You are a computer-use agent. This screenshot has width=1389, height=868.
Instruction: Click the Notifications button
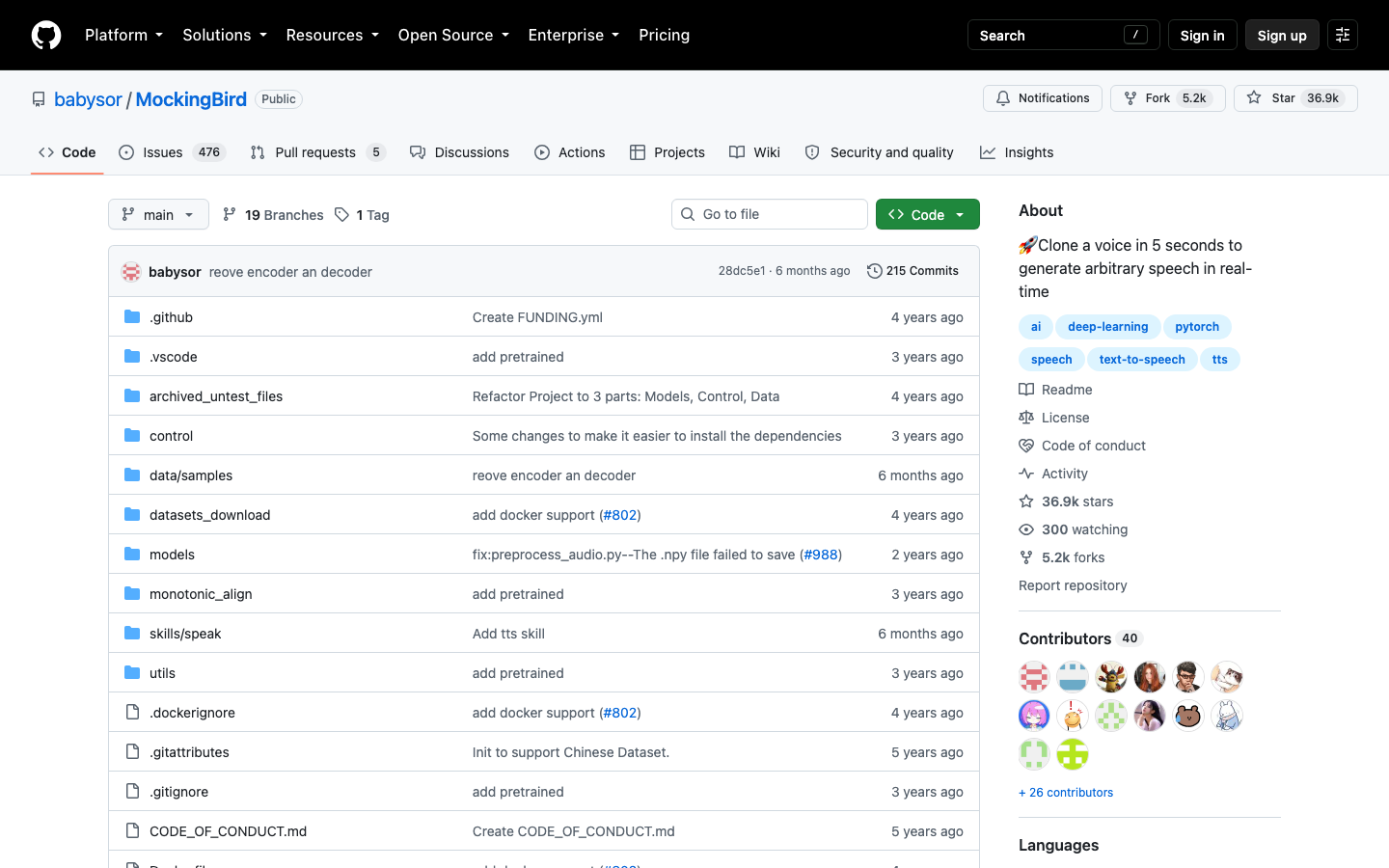[x=1043, y=98]
